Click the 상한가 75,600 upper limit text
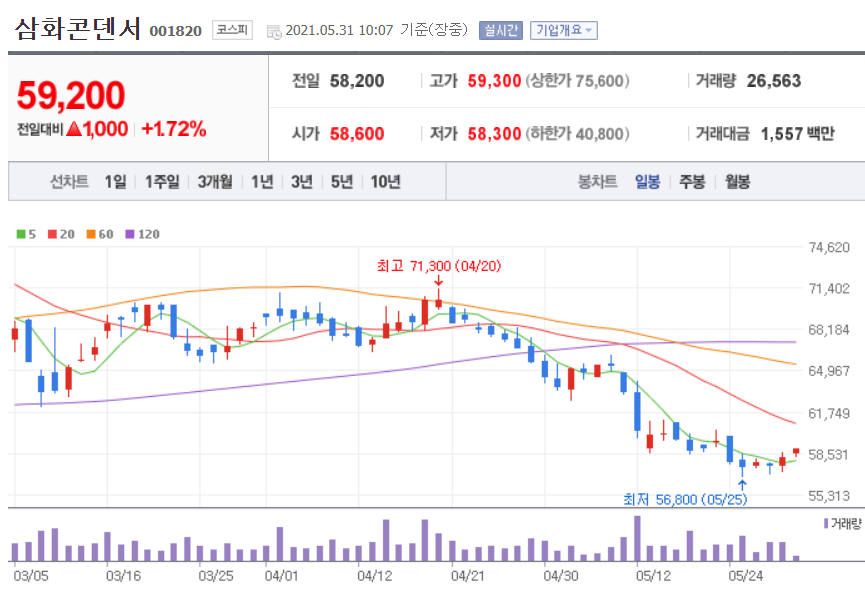This screenshot has height=597, width=865. pyautogui.click(x=577, y=81)
